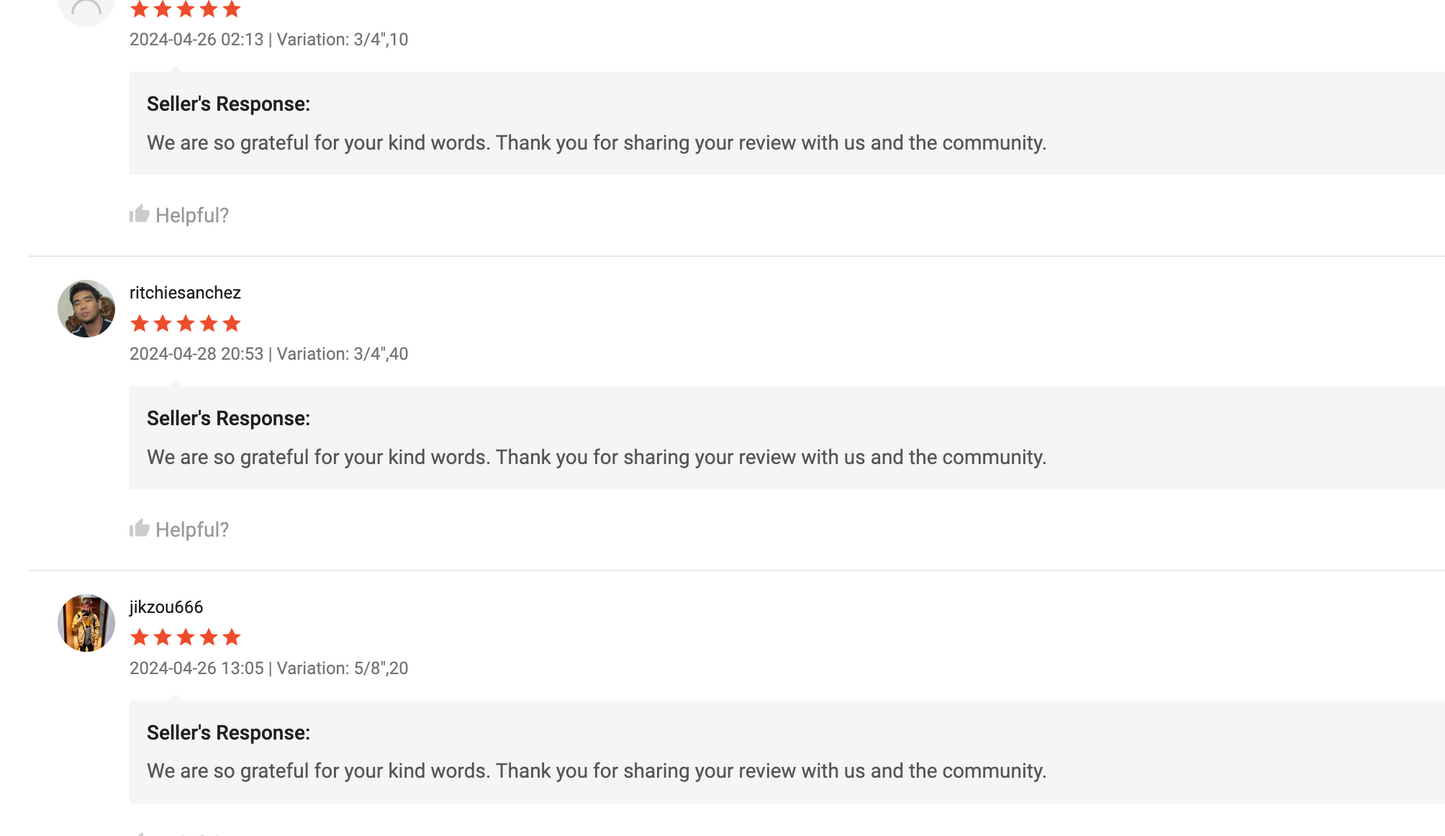
Task: Click the seller's reply text under jikzou666's review
Action: pos(596,771)
